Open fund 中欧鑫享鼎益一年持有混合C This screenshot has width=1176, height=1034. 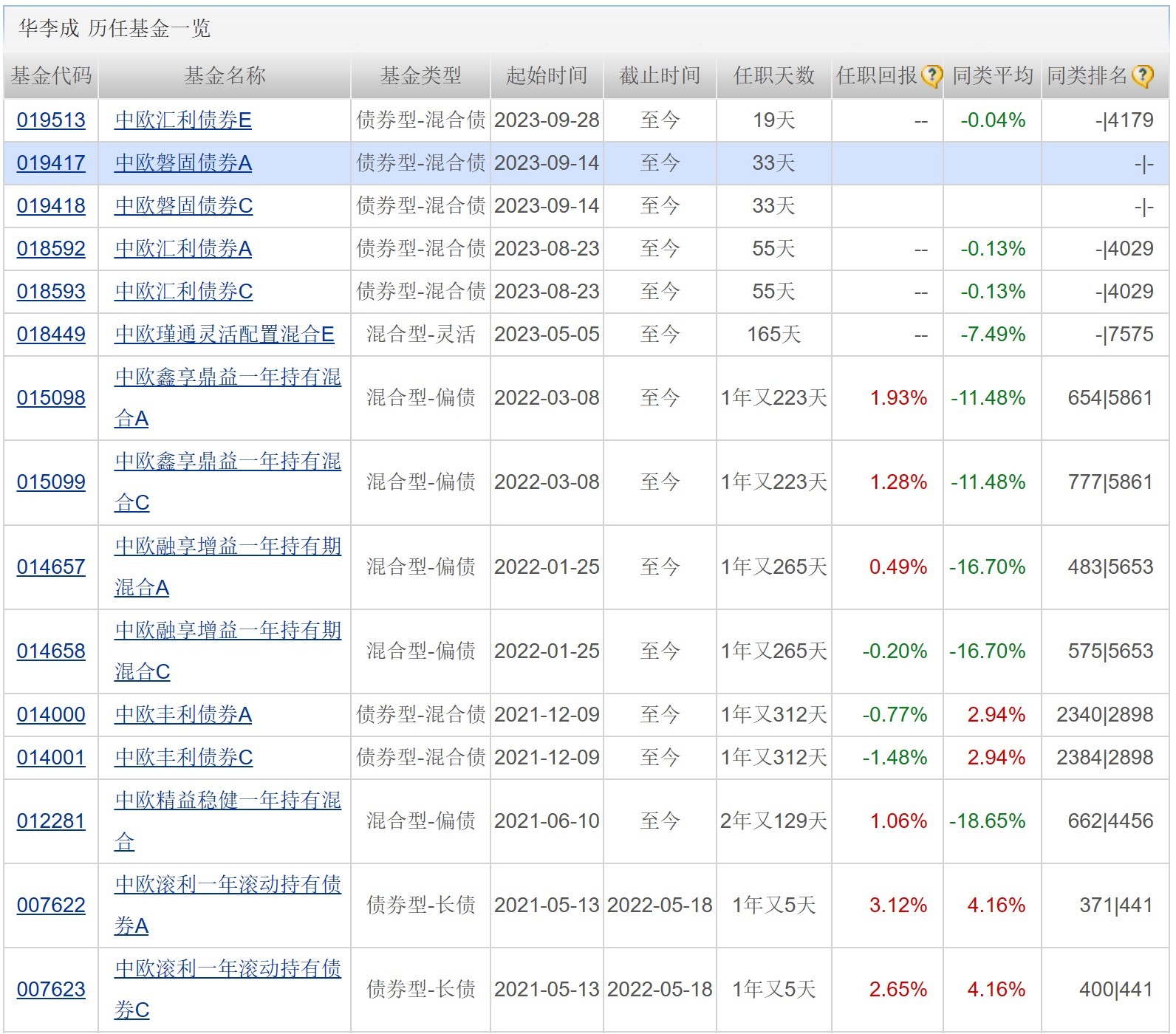[x=228, y=482]
